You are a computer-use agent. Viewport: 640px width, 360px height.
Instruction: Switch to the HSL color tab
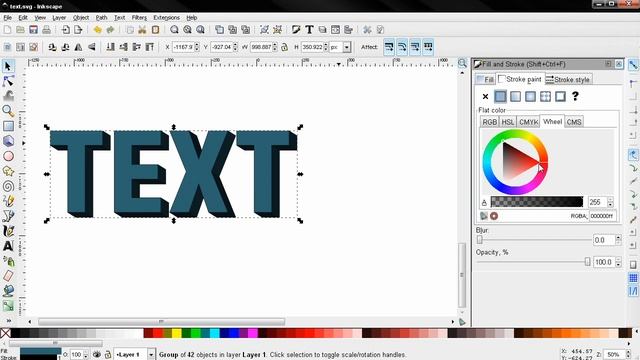click(x=508, y=122)
